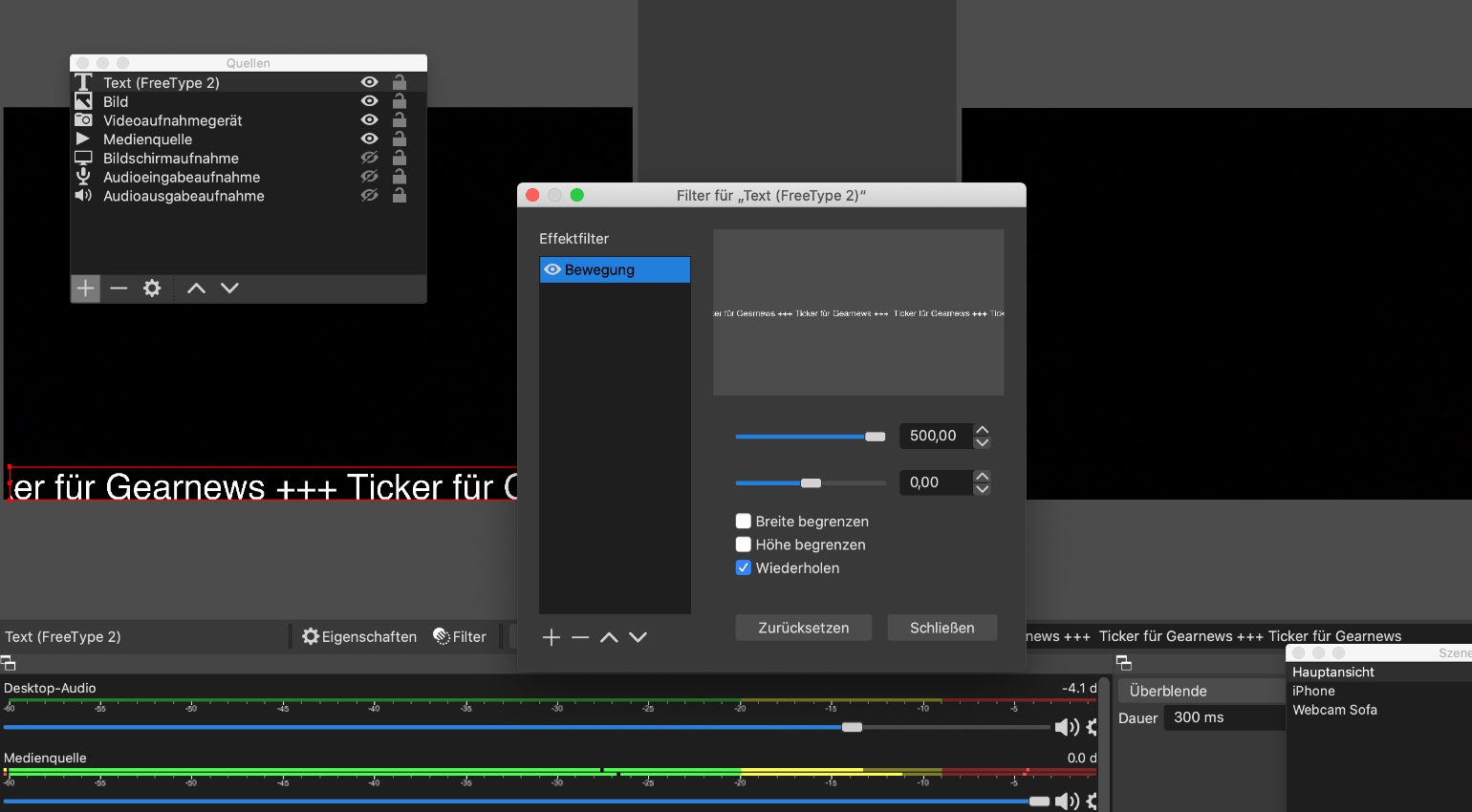Toggle eye icon of Bewegung filter
The height and width of the screenshot is (812, 1472).
[552, 269]
